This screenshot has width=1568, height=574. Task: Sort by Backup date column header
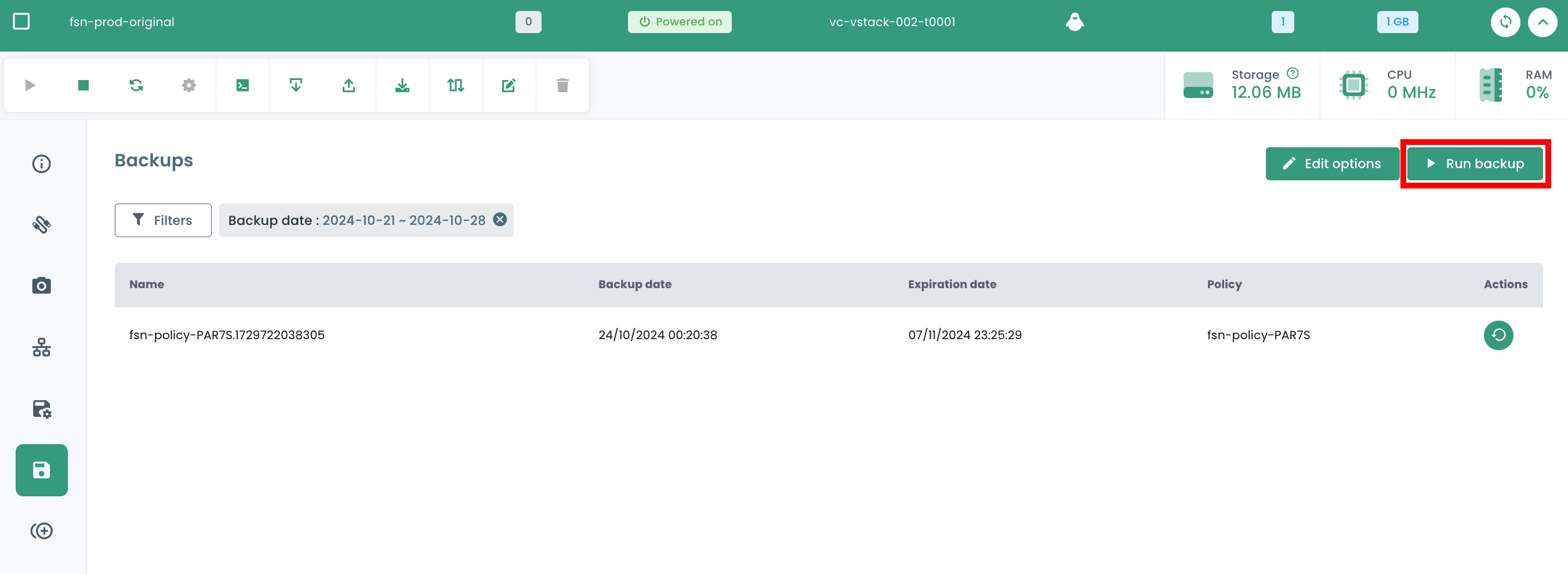[x=634, y=284]
